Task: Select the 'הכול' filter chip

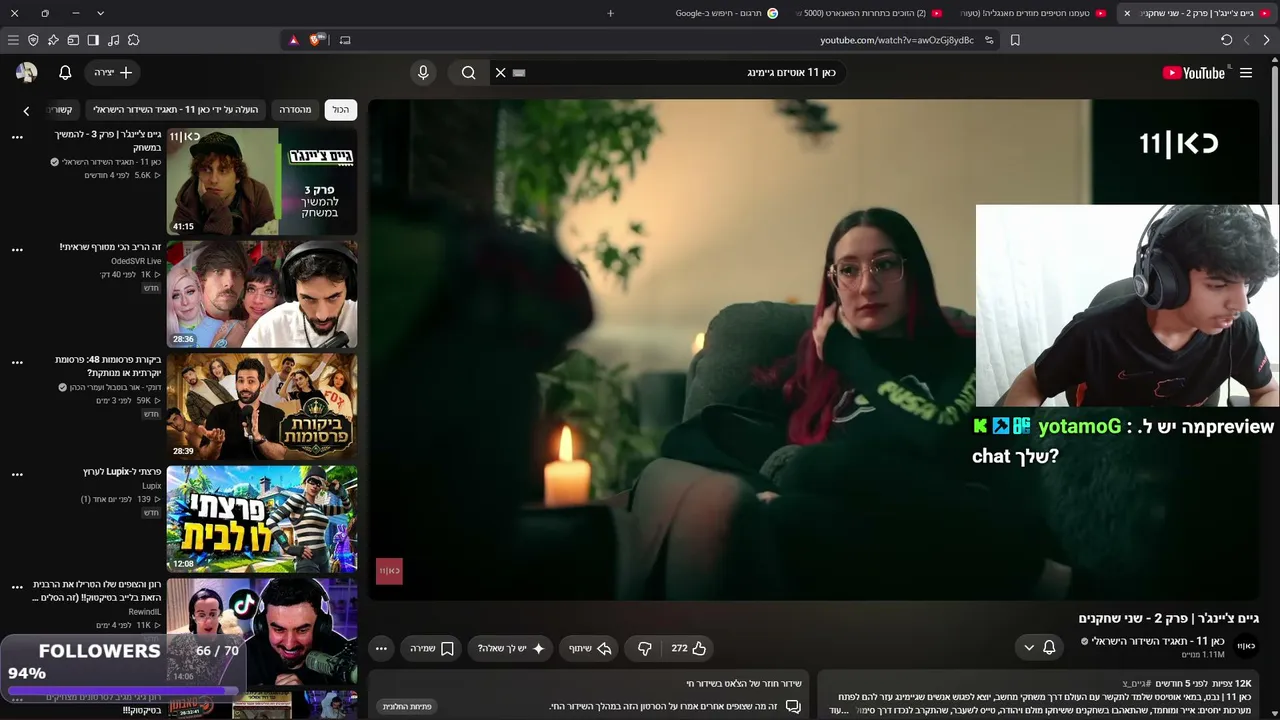Action: pyautogui.click(x=341, y=109)
